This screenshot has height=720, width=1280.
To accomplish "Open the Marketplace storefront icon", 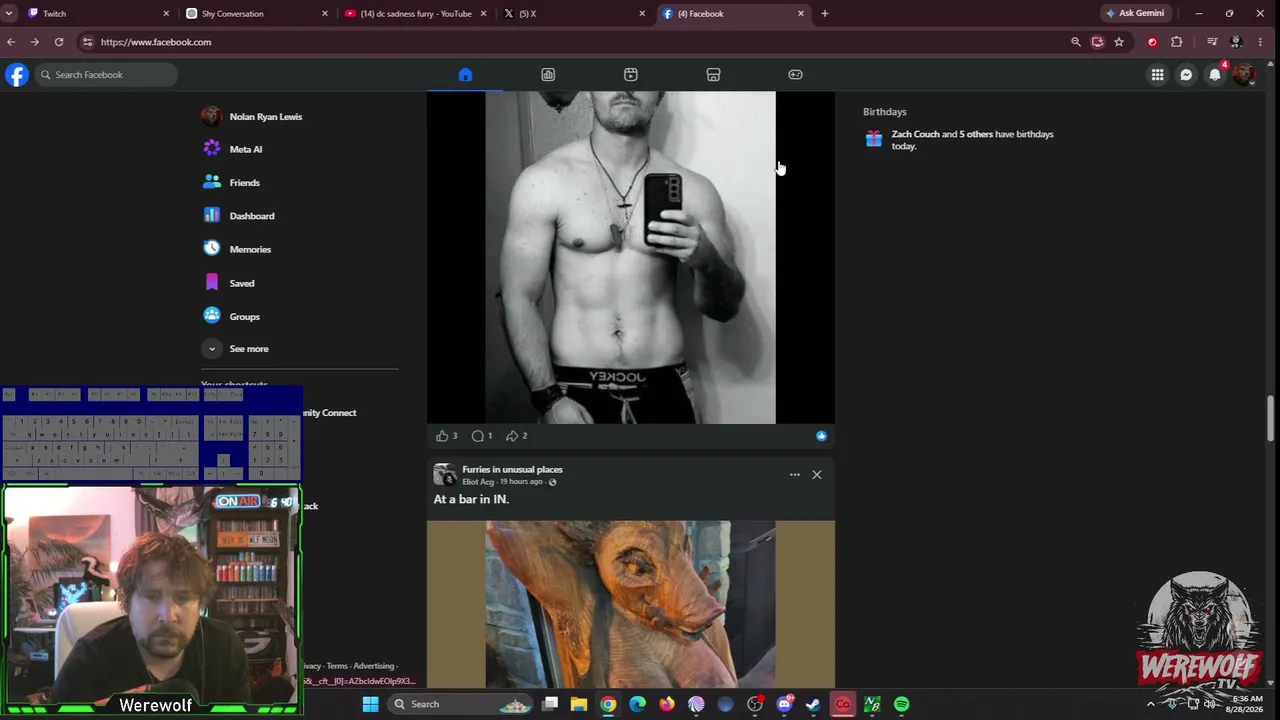I will pyautogui.click(x=713, y=75).
